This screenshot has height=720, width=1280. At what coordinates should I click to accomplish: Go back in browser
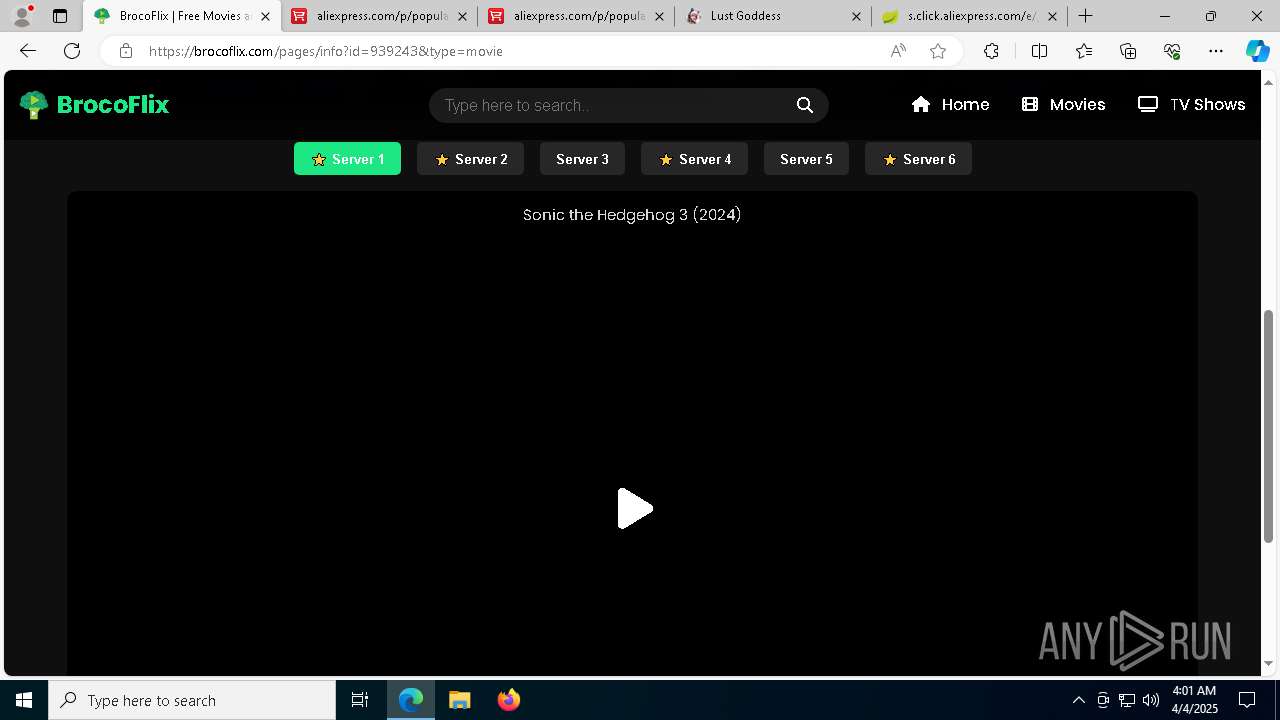tap(28, 51)
